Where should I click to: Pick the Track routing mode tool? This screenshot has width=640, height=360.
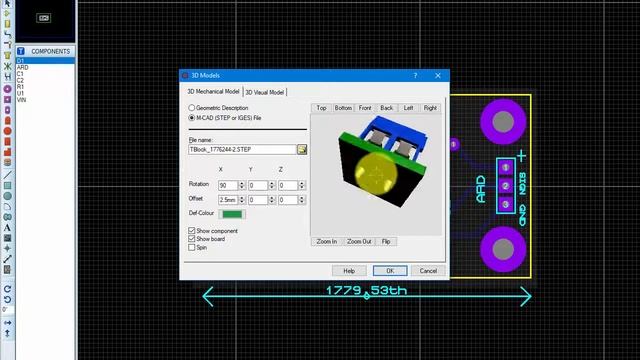pos(7,35)
